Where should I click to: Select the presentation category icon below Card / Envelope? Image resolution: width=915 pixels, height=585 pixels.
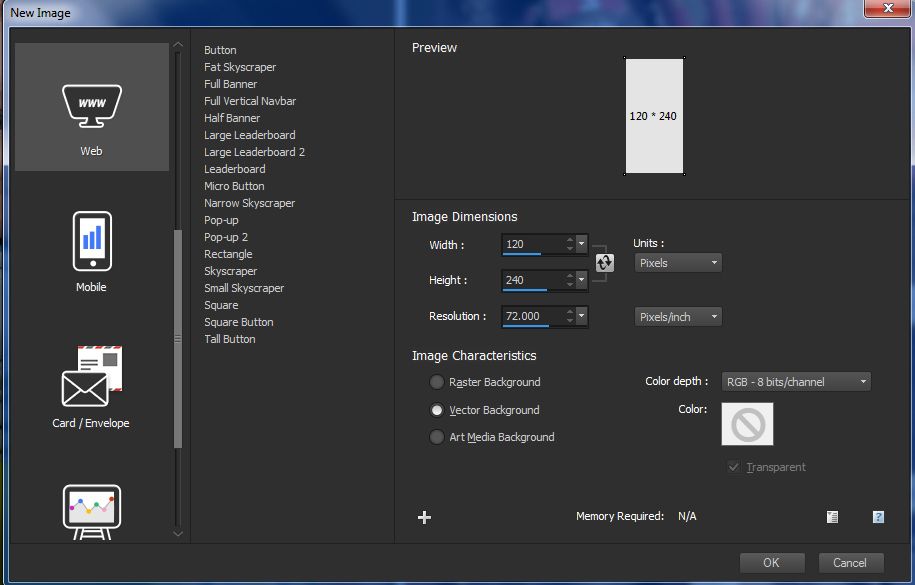[x=91, y=508]
